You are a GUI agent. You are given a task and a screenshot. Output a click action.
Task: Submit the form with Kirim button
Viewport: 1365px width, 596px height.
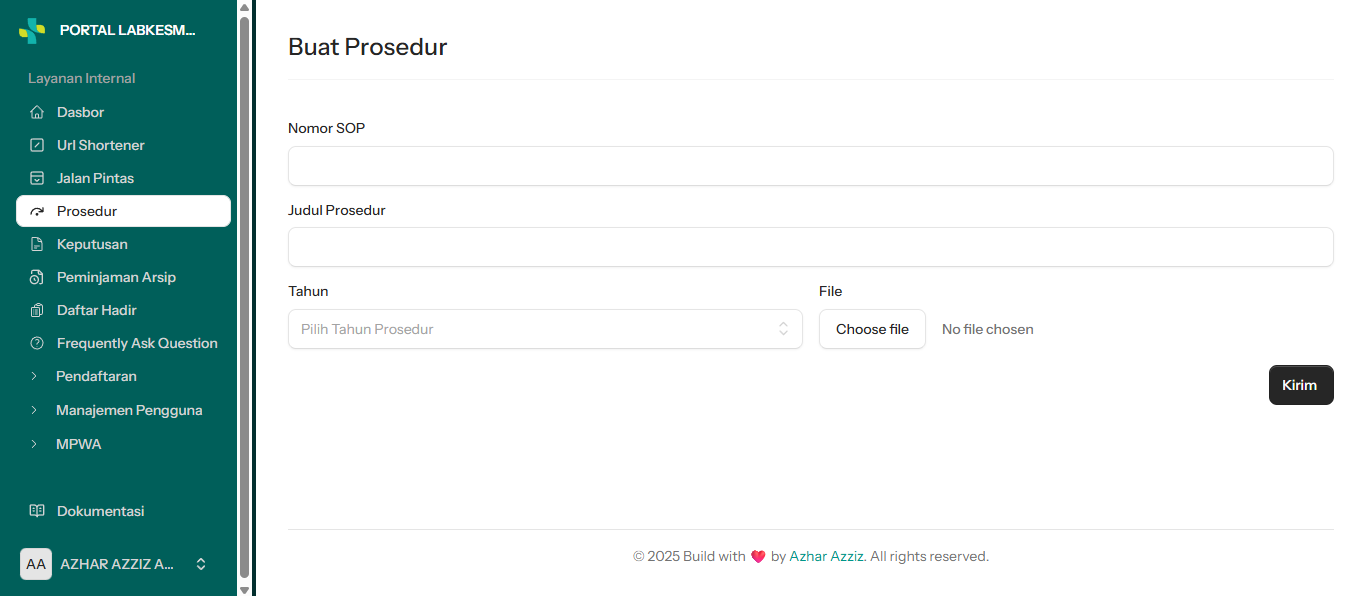click(1301, 385)
